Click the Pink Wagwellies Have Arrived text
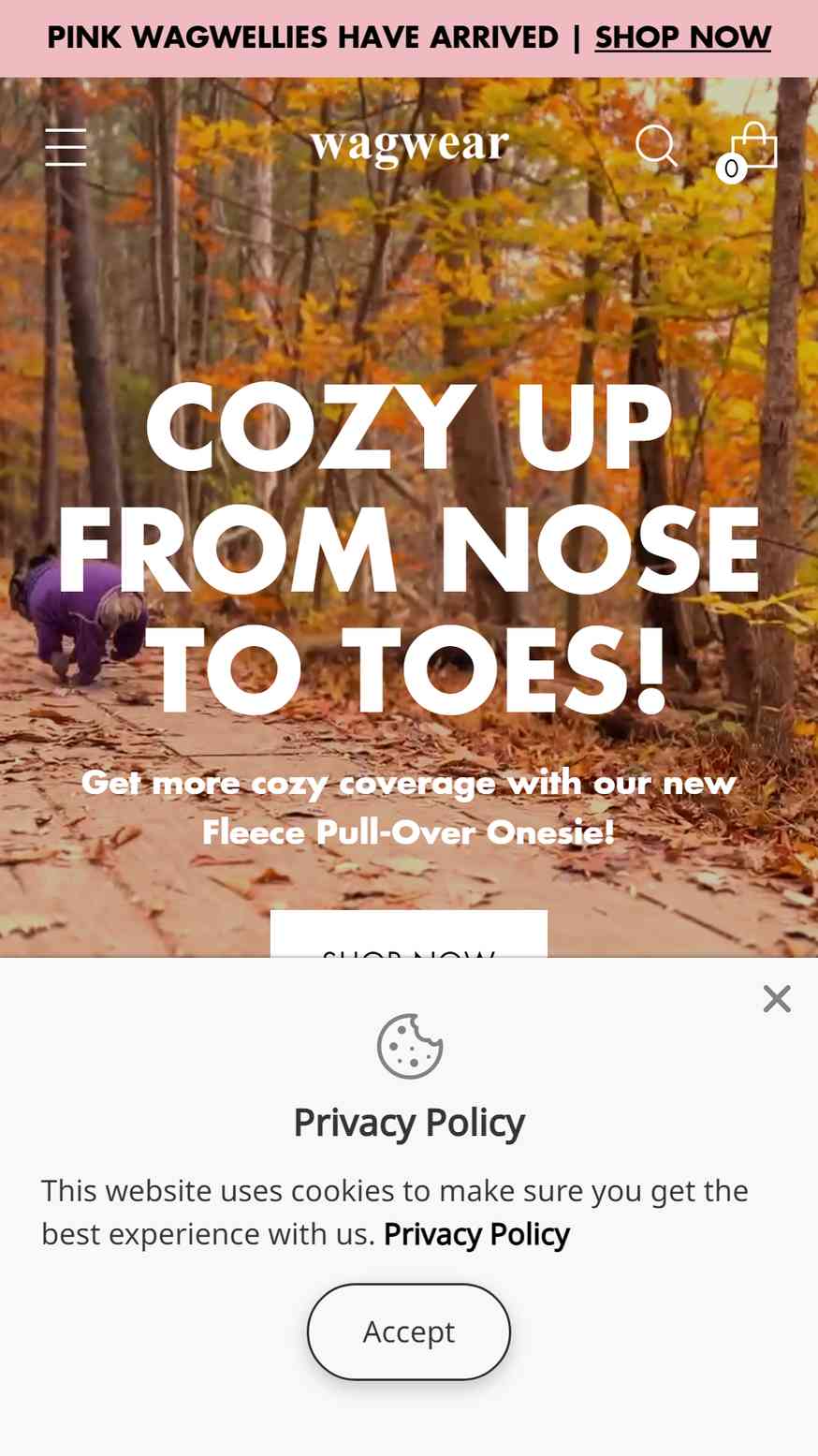Image resolution: width=818 pixels, height=1456 pixels. (302, 37)
